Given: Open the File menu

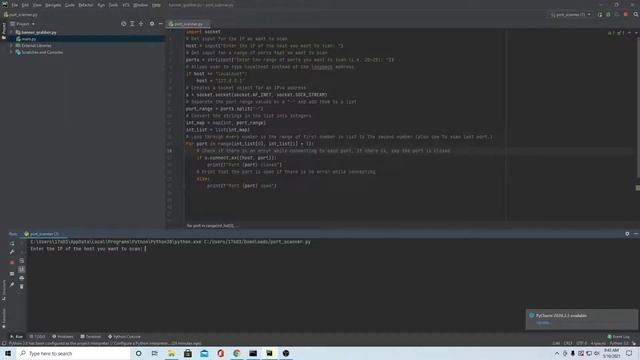Looking at the screenshot, I should click(x=15, y=5).
